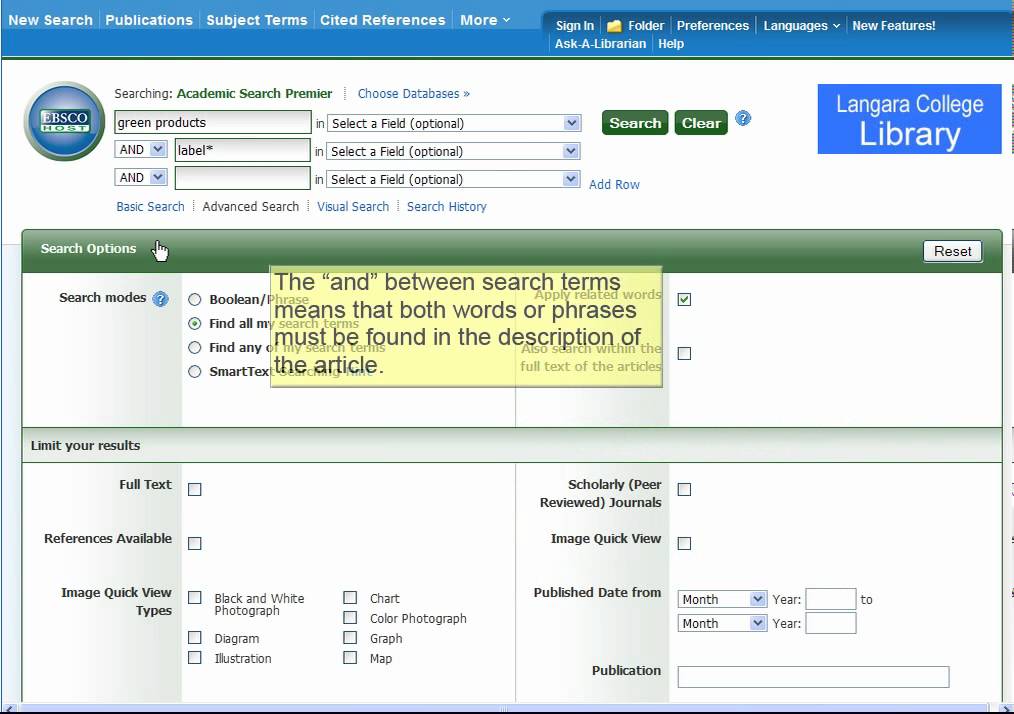Uncheck Apply related words checkbox

click(684, 299)
